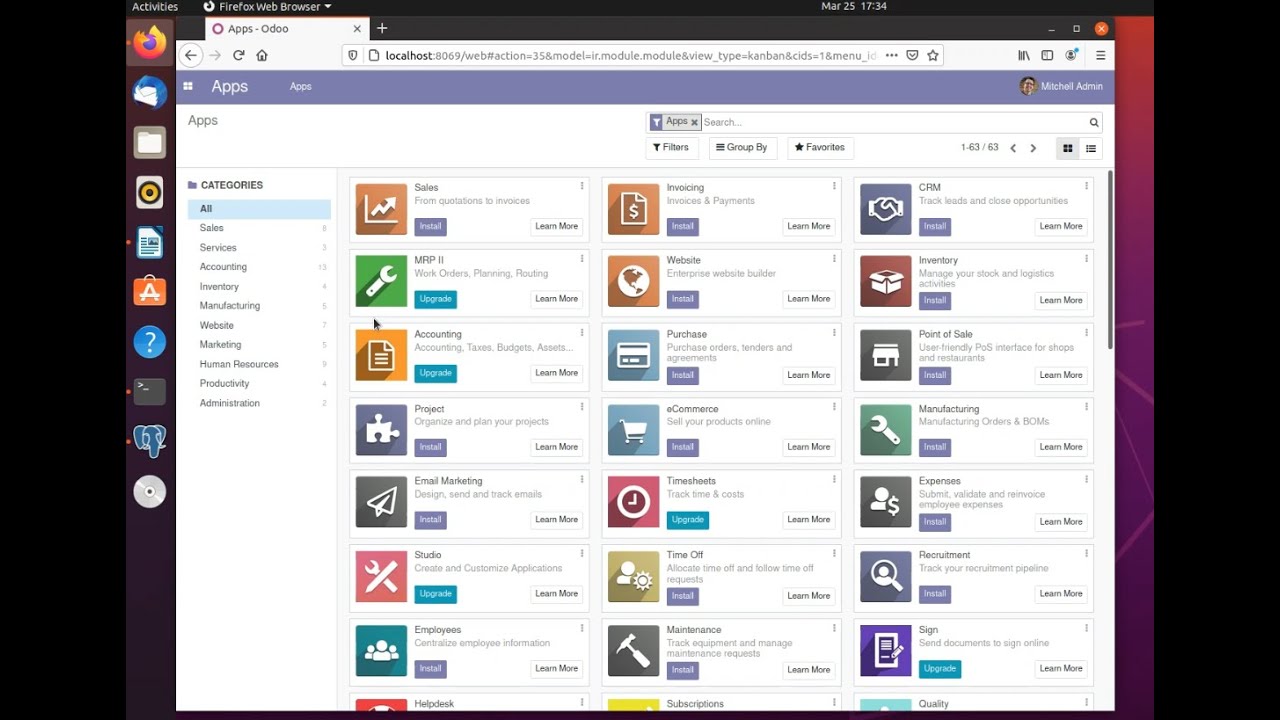Click the Purchase card icon

point(633,355)
